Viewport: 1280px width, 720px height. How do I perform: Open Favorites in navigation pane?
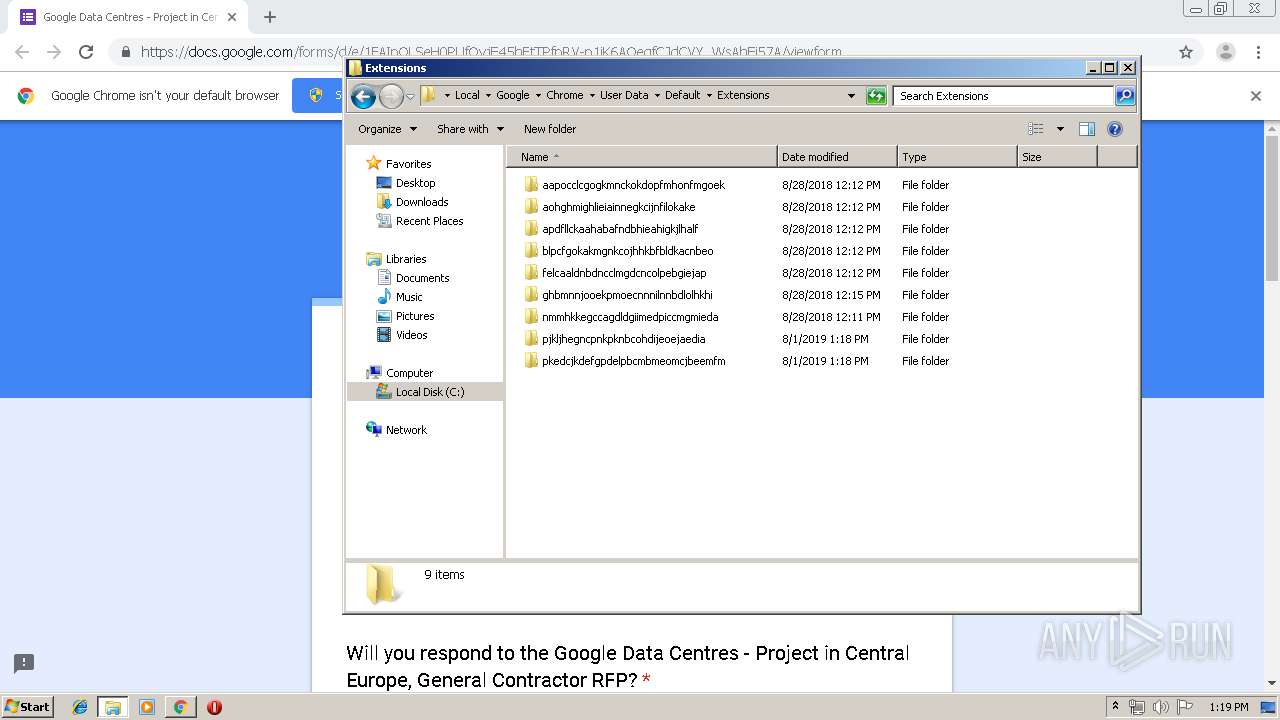(x=408, y=164)
